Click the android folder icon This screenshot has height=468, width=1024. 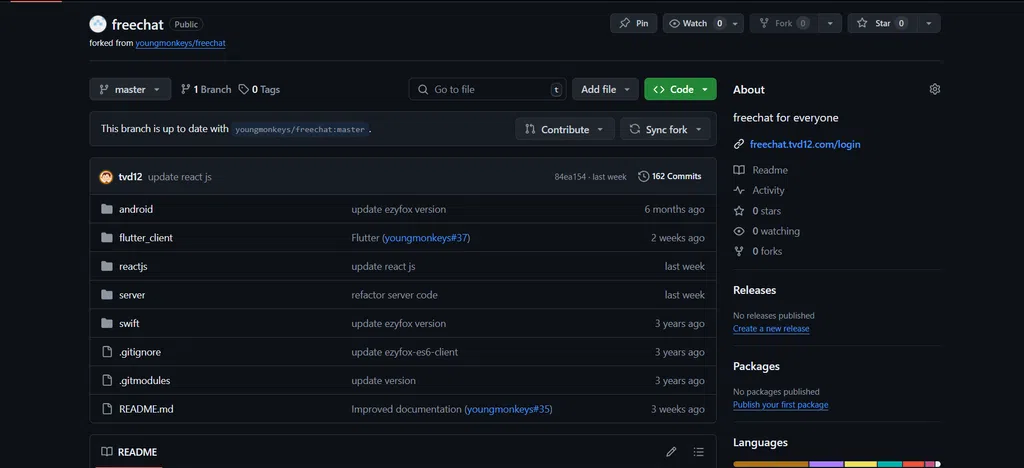point(107,210)
